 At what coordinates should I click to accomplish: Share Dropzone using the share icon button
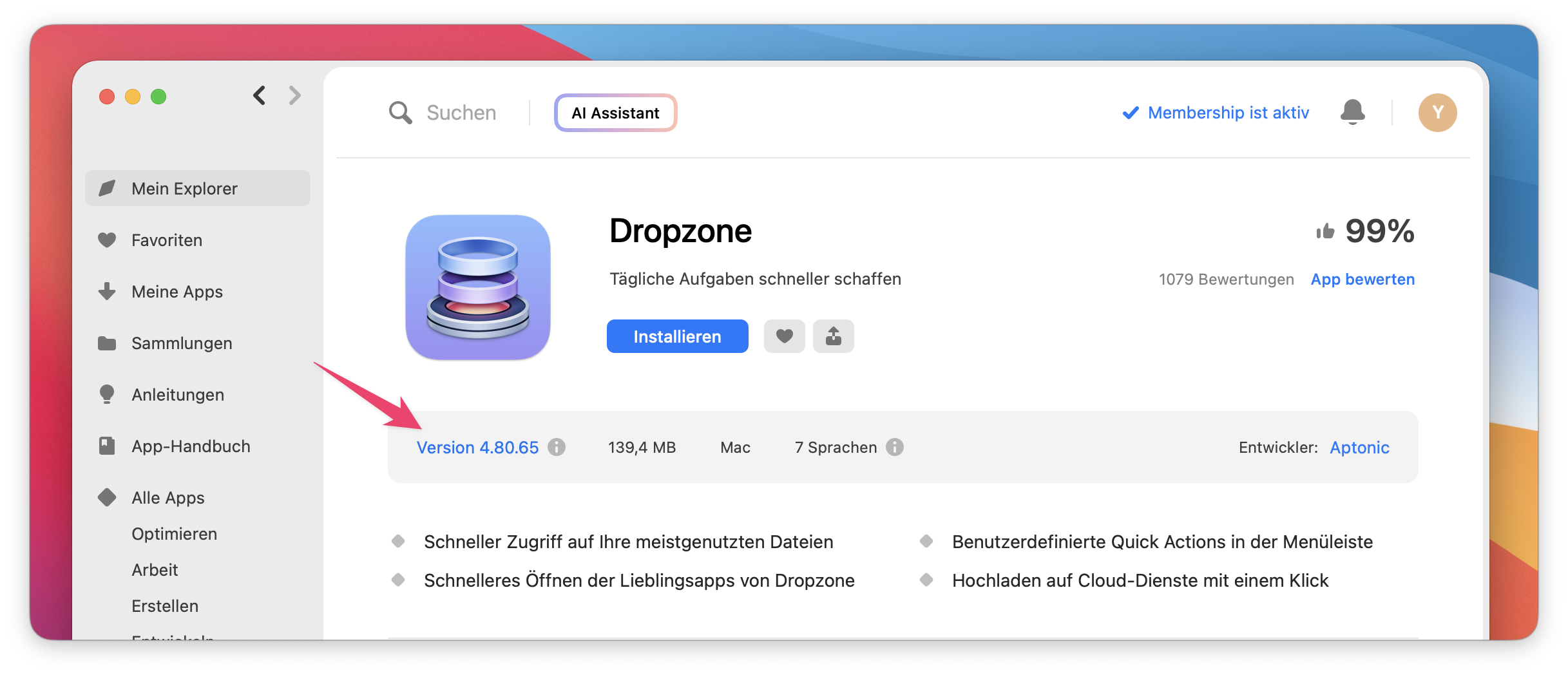[x=833, y=336]
